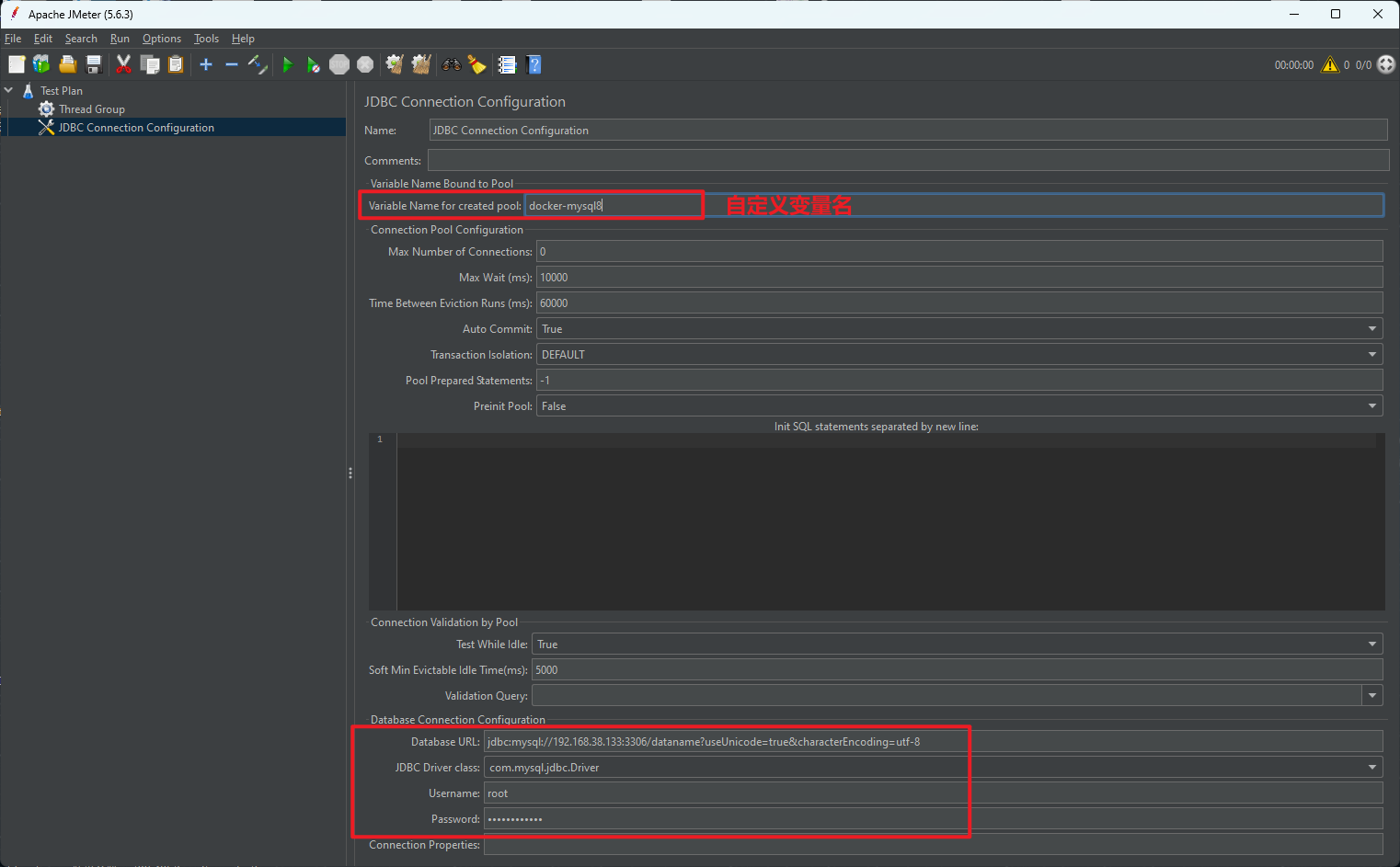This screenshot has height=867, width=1400.
Task: Click Time Between Eviction Runs field
Action: 959,303
